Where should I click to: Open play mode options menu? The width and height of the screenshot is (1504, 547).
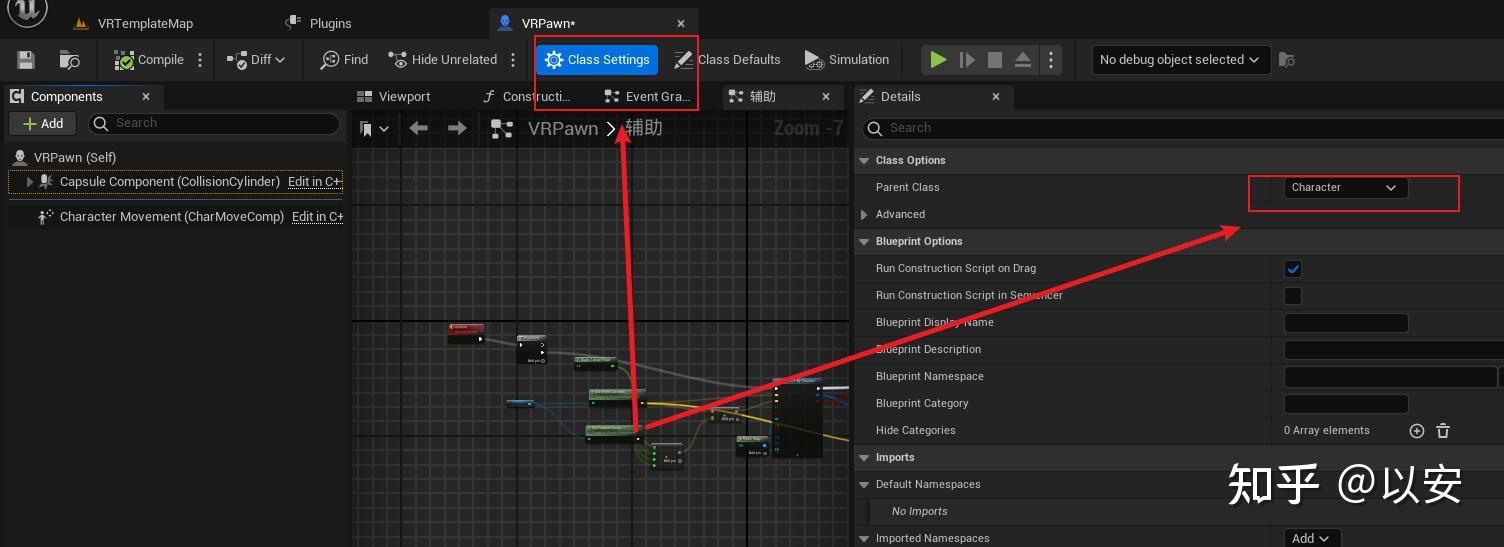(1050, 60)
